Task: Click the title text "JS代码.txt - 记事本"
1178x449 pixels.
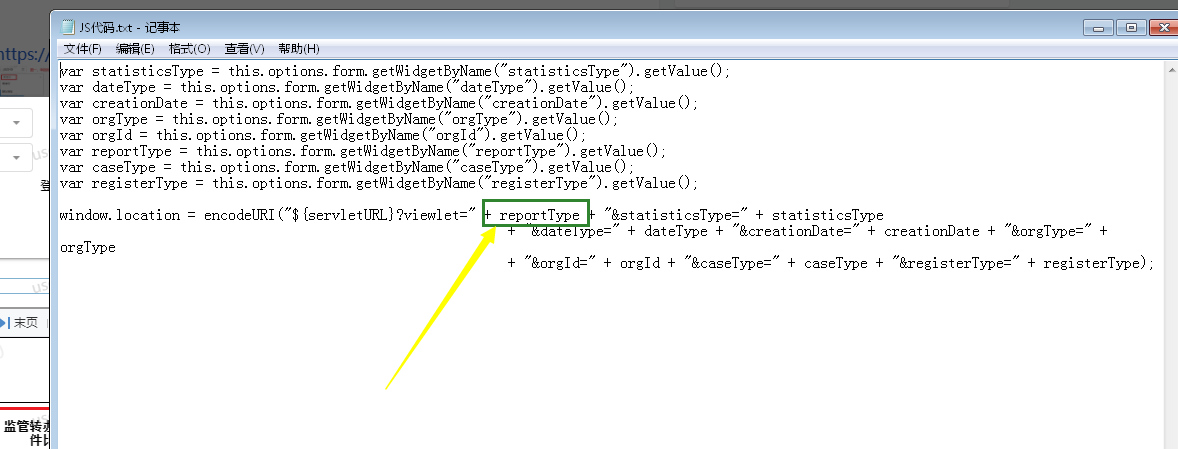Action: [130, 28]
